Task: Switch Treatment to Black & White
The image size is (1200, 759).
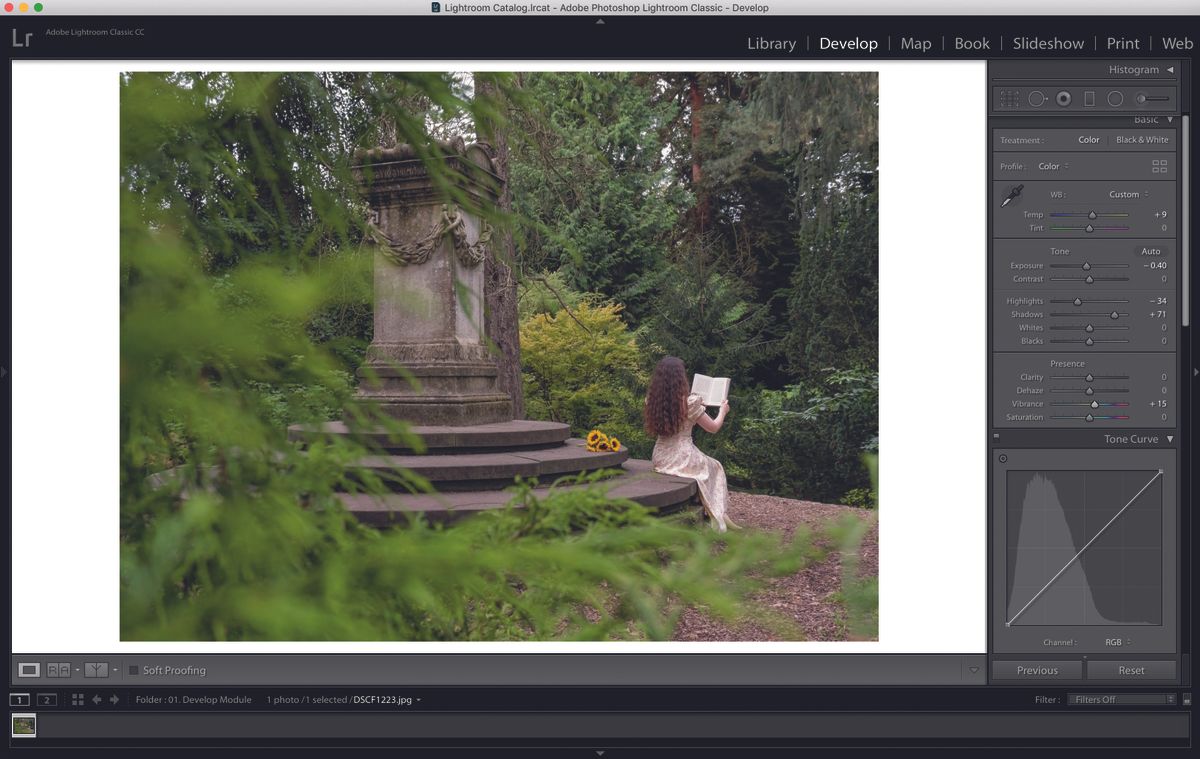Action: click(x=1142, y=140)
